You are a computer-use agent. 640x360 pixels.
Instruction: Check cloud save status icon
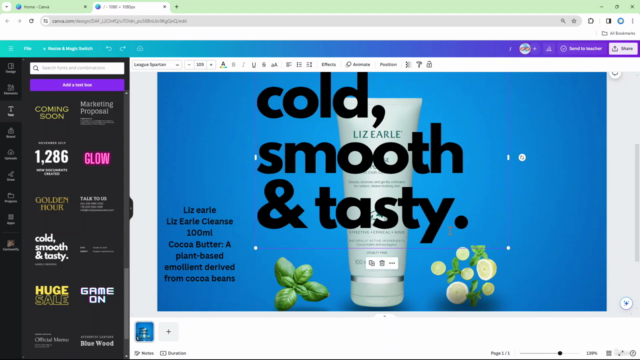(x=140, y=49)
